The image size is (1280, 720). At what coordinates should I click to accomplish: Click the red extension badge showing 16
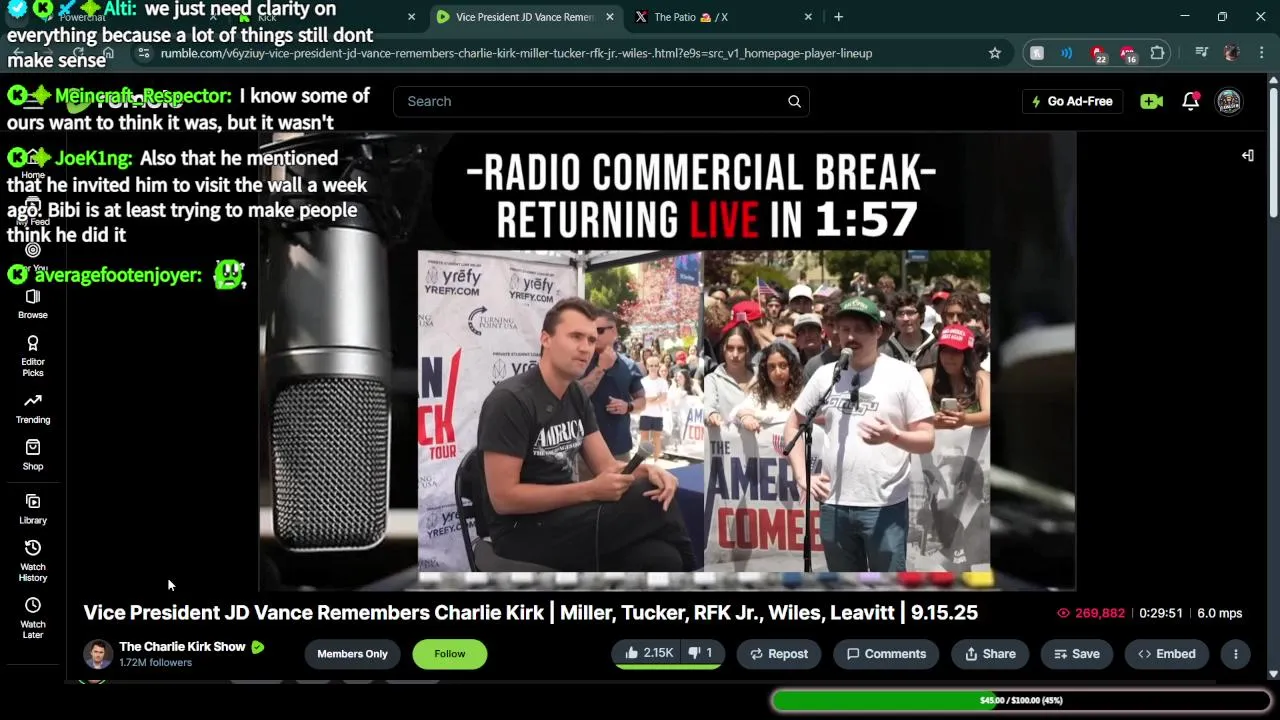(x=1128, y=54)
